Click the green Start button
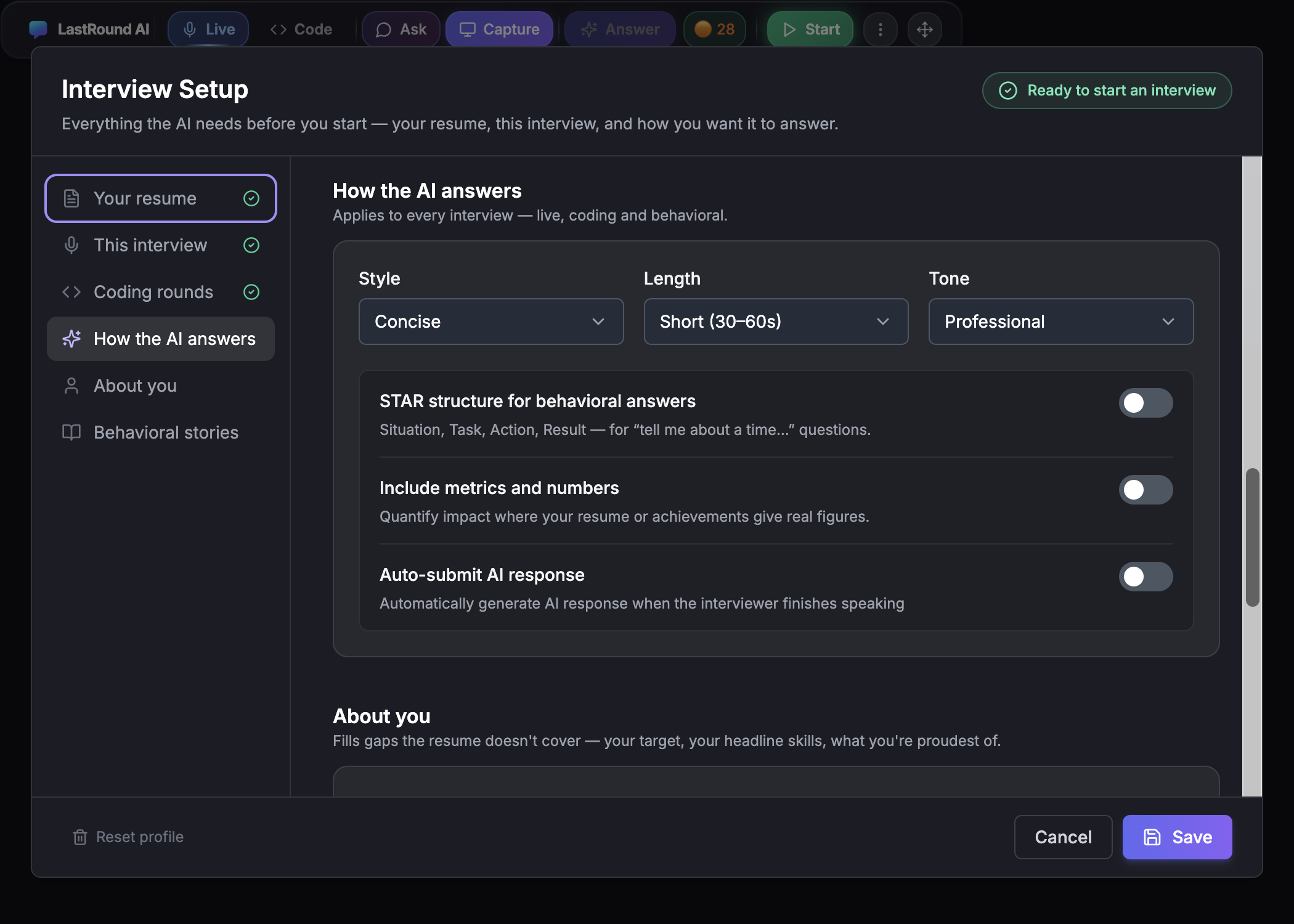 [x=810, y=29]
